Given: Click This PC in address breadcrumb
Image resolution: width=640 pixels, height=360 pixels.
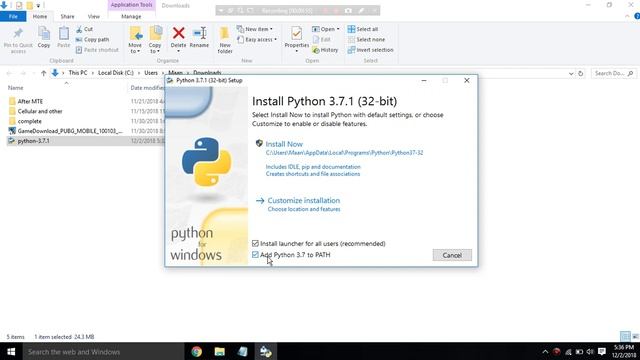Looking at the screenshot, I should tap(78, 73).
